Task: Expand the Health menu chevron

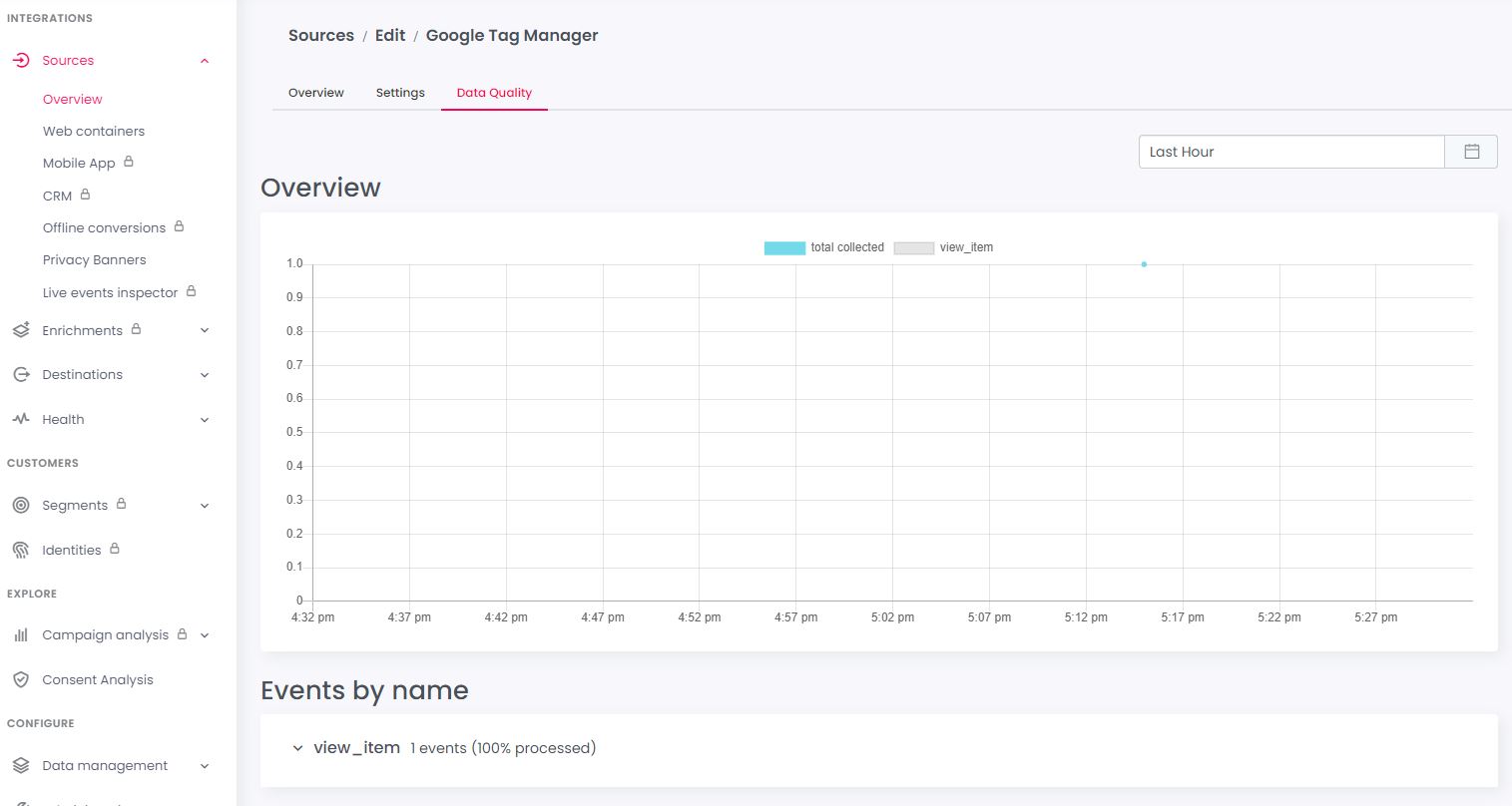Action: pyautogui.click(x=205, y=420)
